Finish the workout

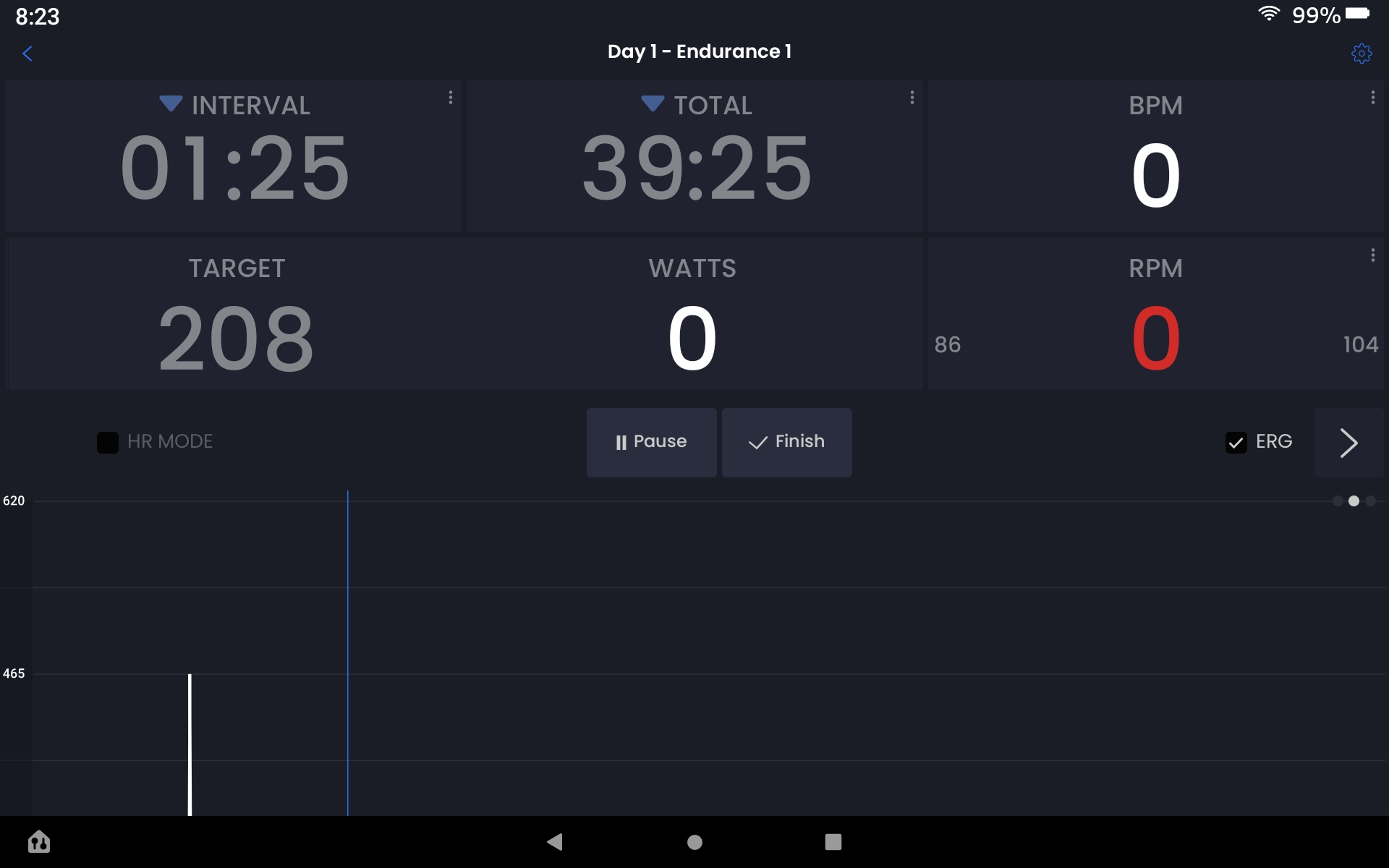pos(786,442)
